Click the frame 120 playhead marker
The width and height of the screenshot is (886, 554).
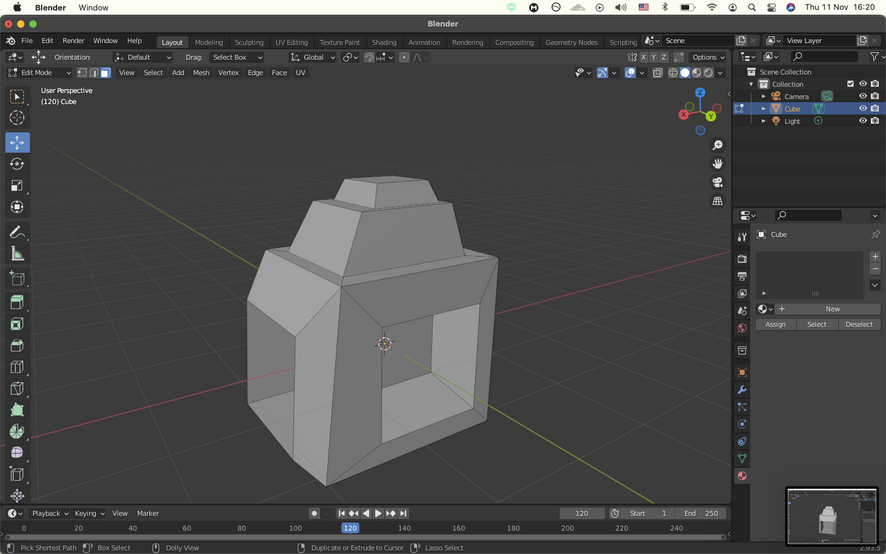[350, 528]
